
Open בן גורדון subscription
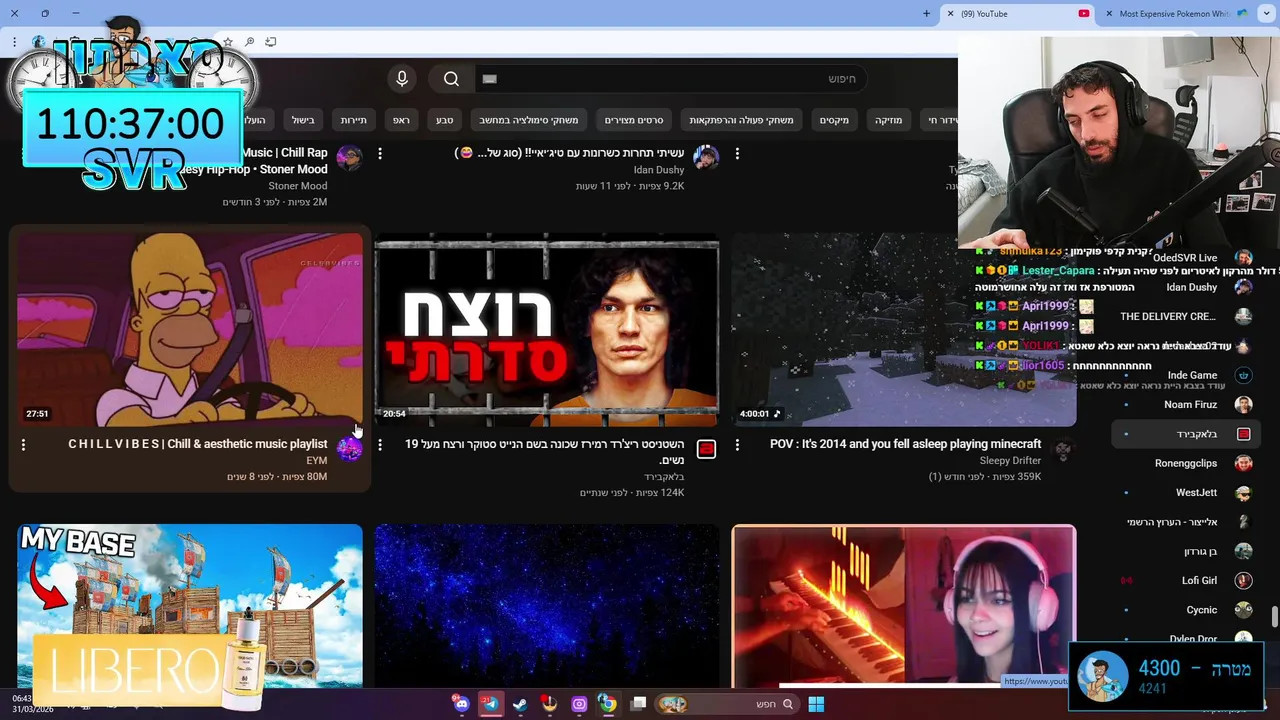coord(1185,551)
